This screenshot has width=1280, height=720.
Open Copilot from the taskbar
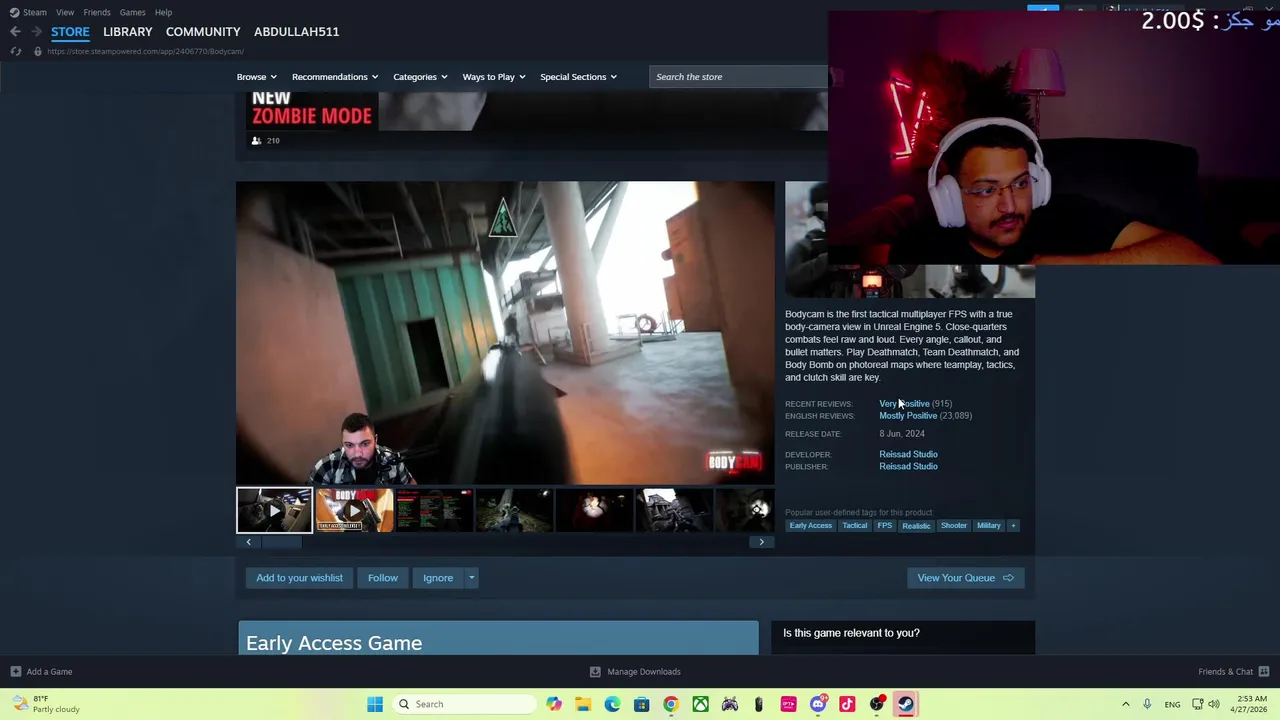[x=554, y=704]
